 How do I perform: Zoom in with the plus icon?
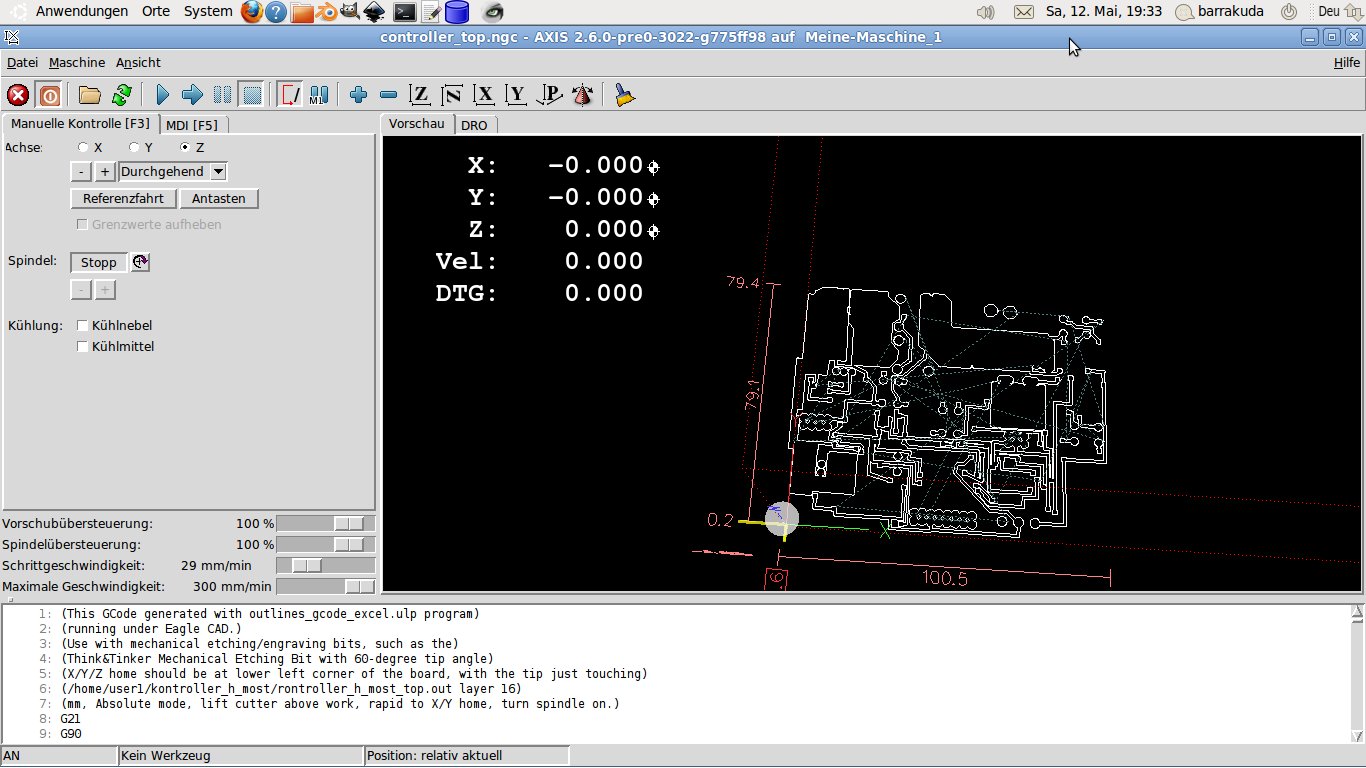pos(359,95)
